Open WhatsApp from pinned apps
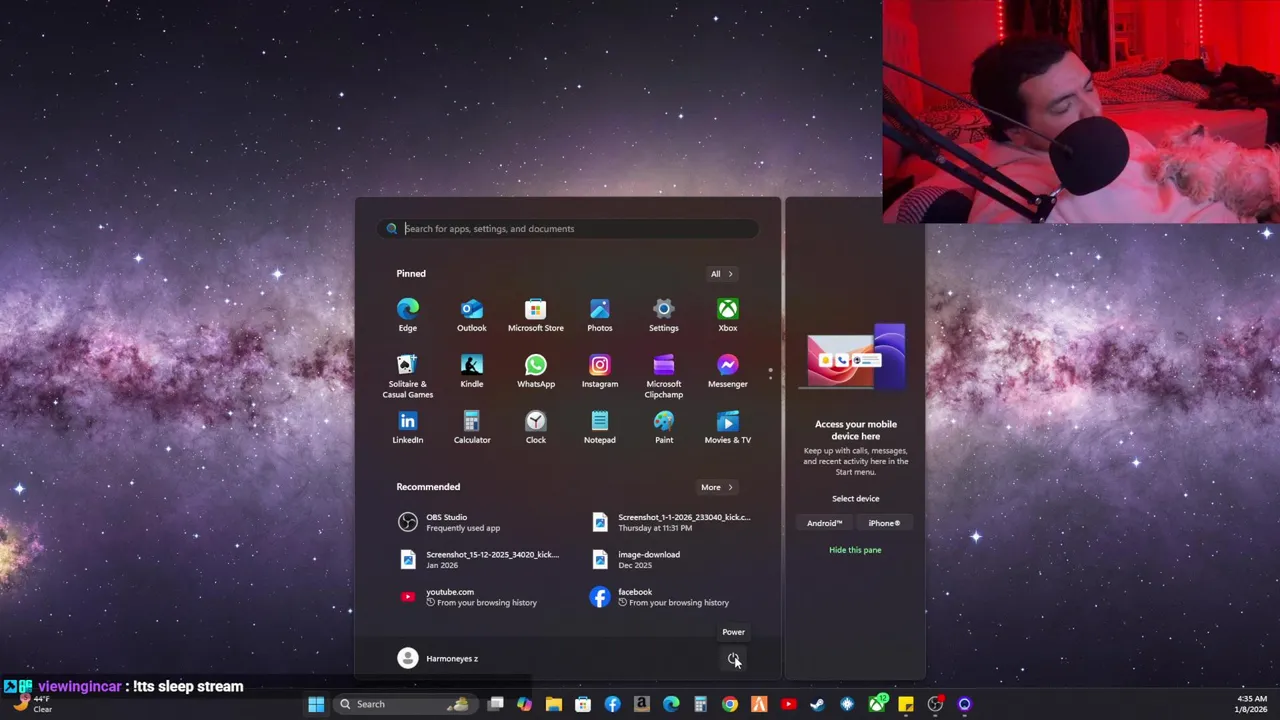Screen dimensions: 1280x720 [x=536, y=371]
